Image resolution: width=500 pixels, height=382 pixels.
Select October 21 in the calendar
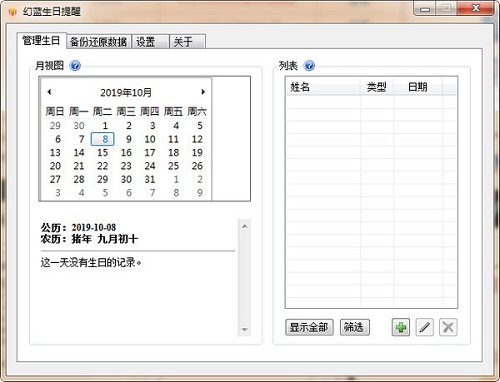79,166
